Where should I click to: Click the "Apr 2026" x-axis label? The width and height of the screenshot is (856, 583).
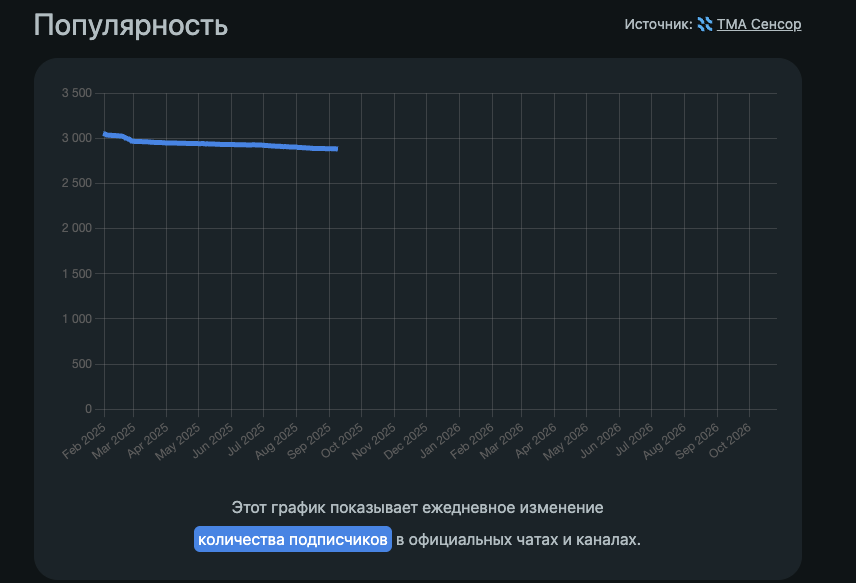point(536,440)
